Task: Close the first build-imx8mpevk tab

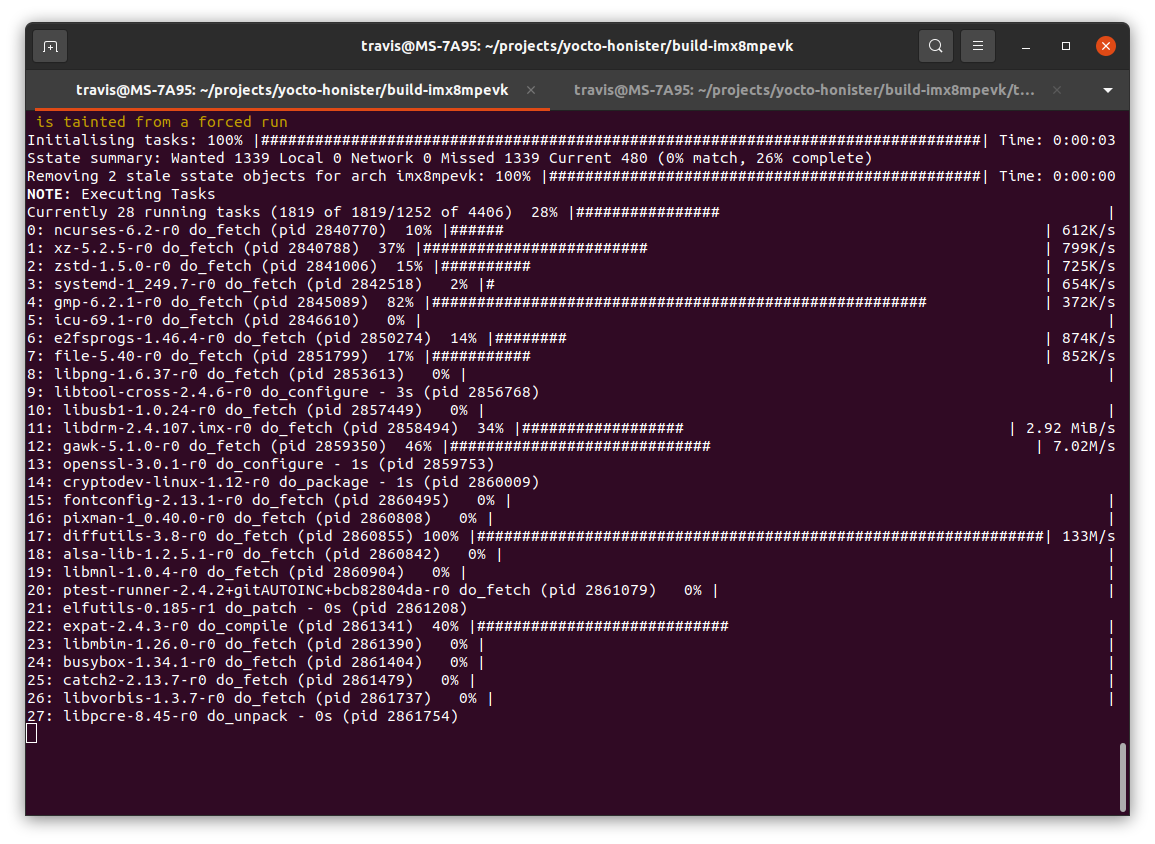Action: [x=531, y=90]
